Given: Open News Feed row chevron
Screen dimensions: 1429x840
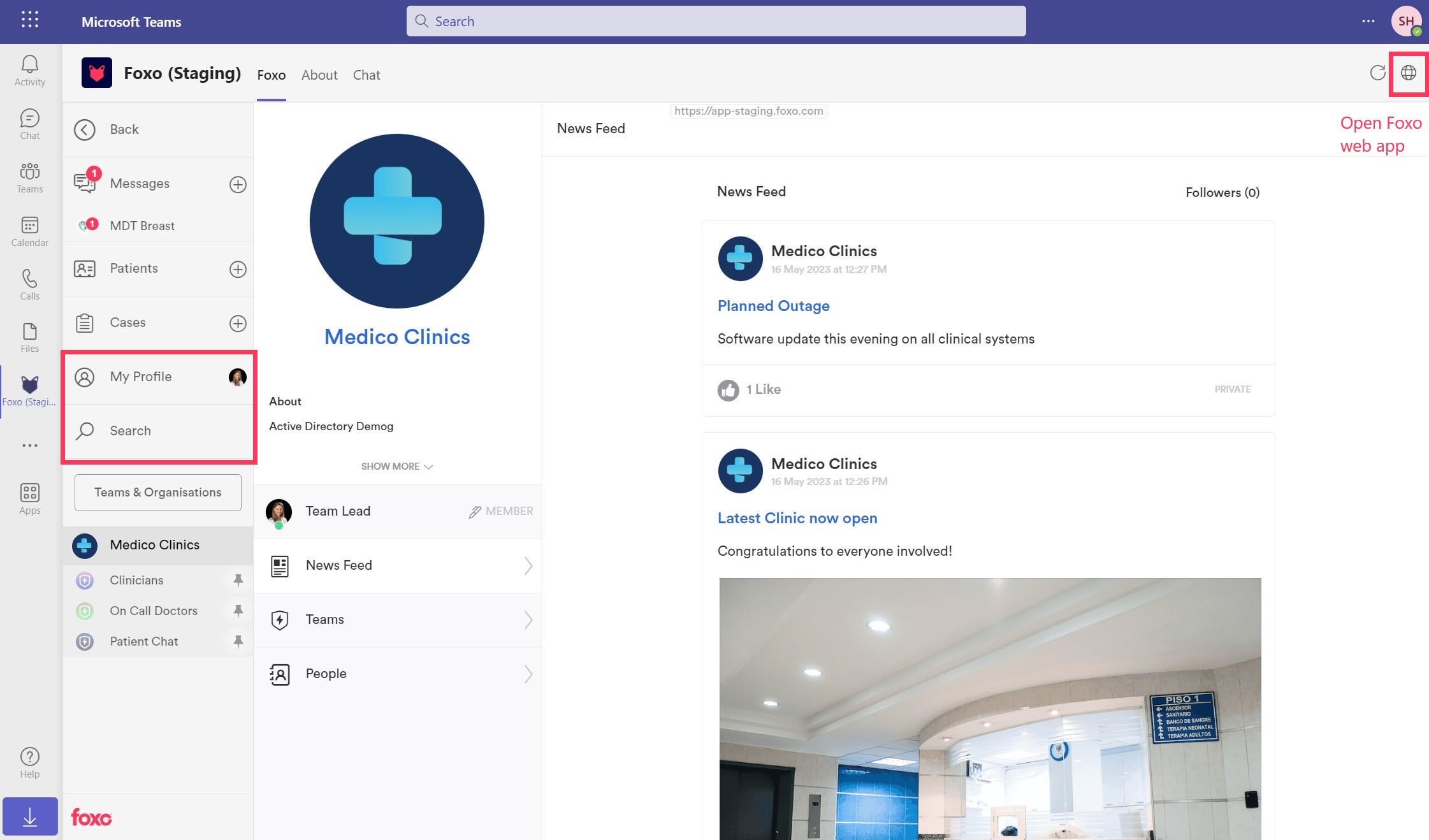Looking at the screenshot, I should [528, 566].
